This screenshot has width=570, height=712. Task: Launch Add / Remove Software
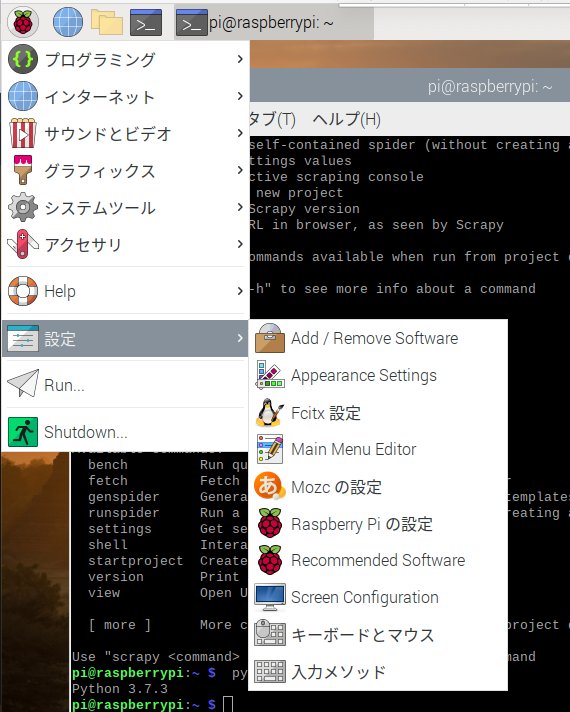pos(378,338)
